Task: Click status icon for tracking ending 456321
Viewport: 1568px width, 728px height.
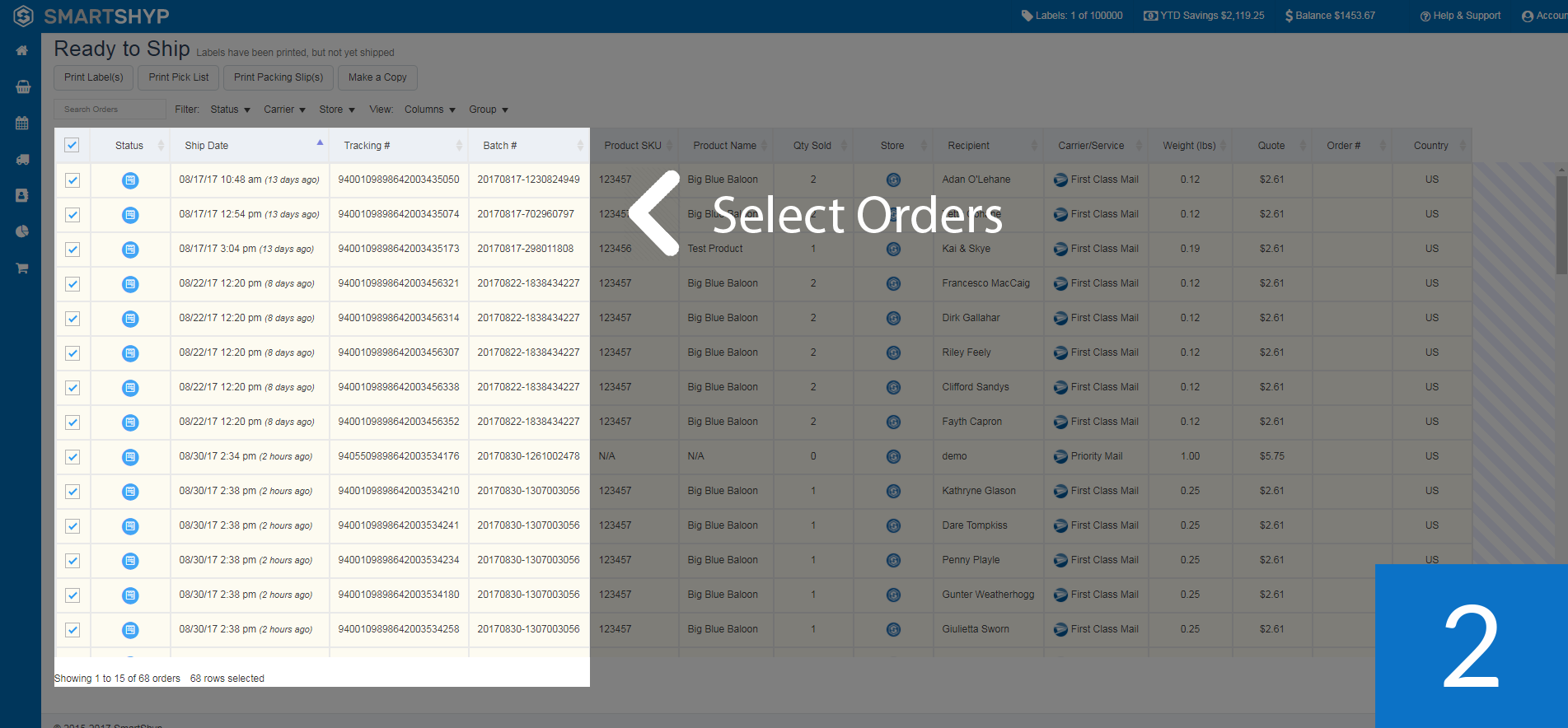Action: pos(130,284)
